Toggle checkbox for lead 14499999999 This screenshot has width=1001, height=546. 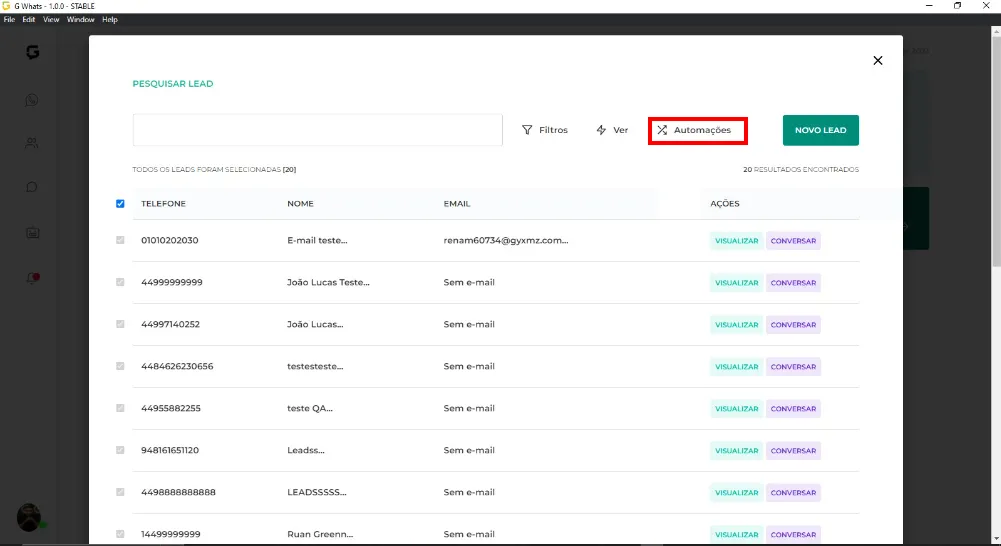tap(120, 534)
